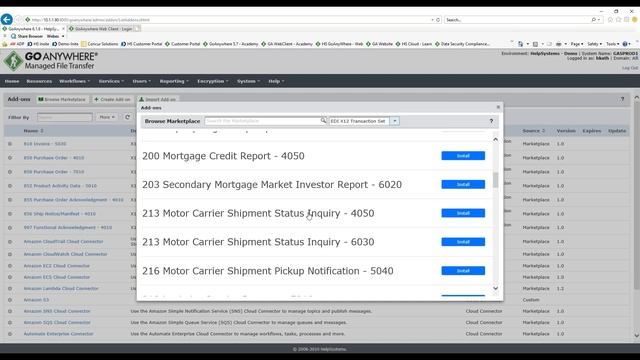640x360 pixels.
Task: Click the gear icon for Amazon EC2 Cloud Connector
Action: tap(10, 266)
